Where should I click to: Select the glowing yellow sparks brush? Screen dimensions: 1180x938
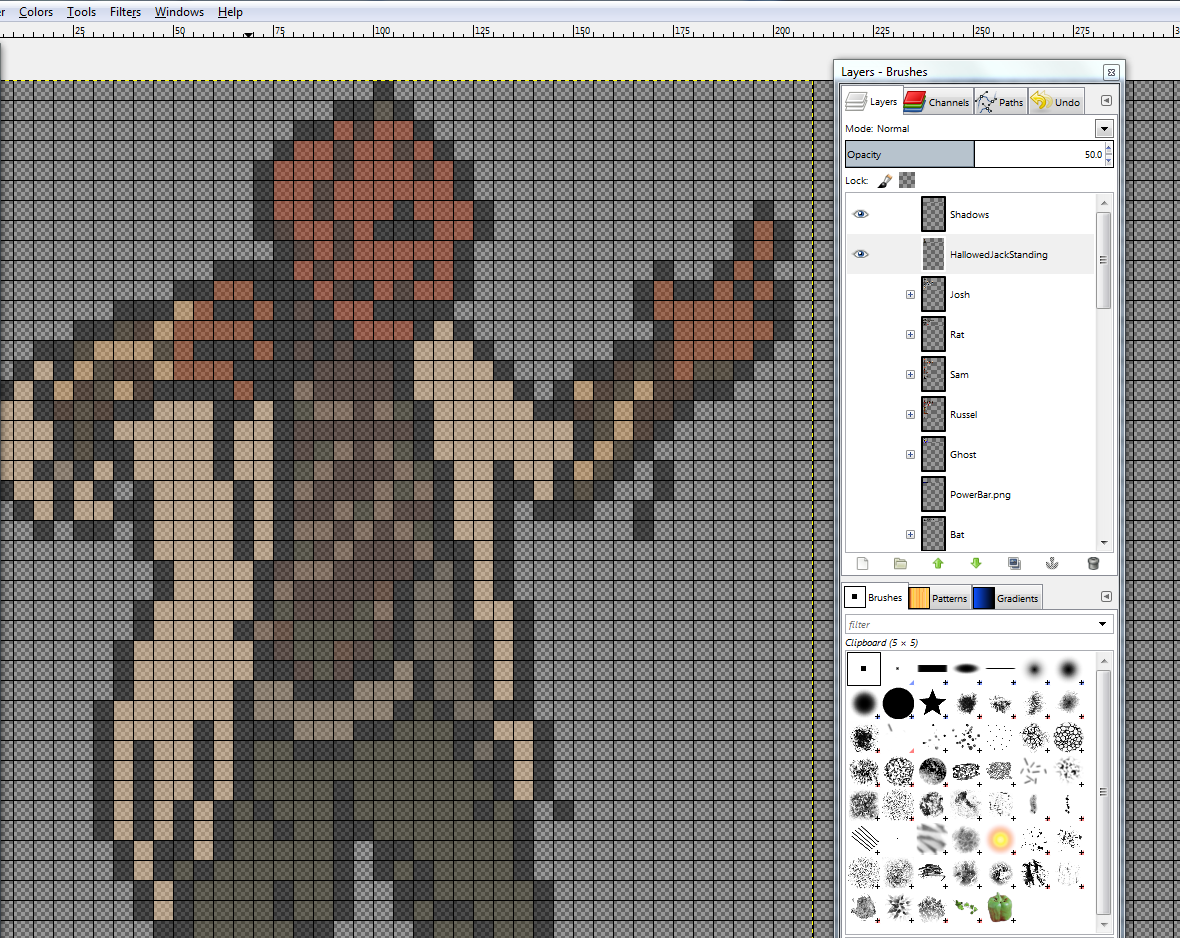1000,839
